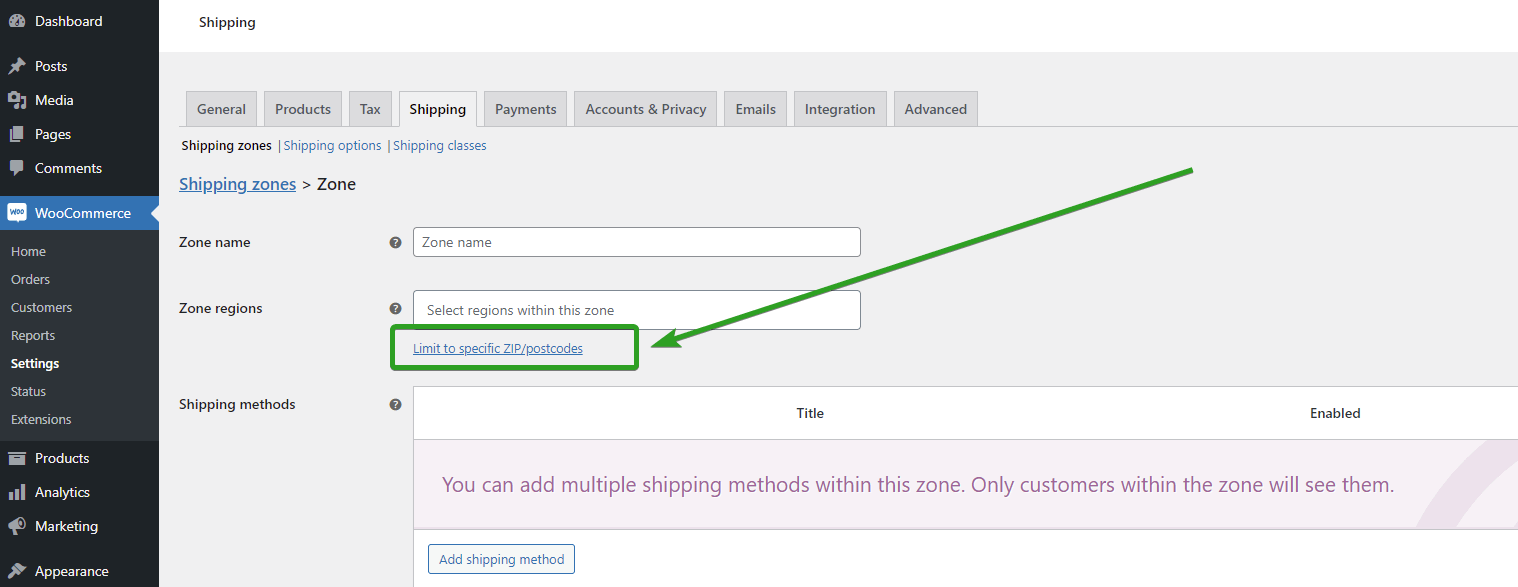Click help tooltip icon beside Zone name
The height and width of the screenshot is (587, 1518).
click(x=395, y=242)
